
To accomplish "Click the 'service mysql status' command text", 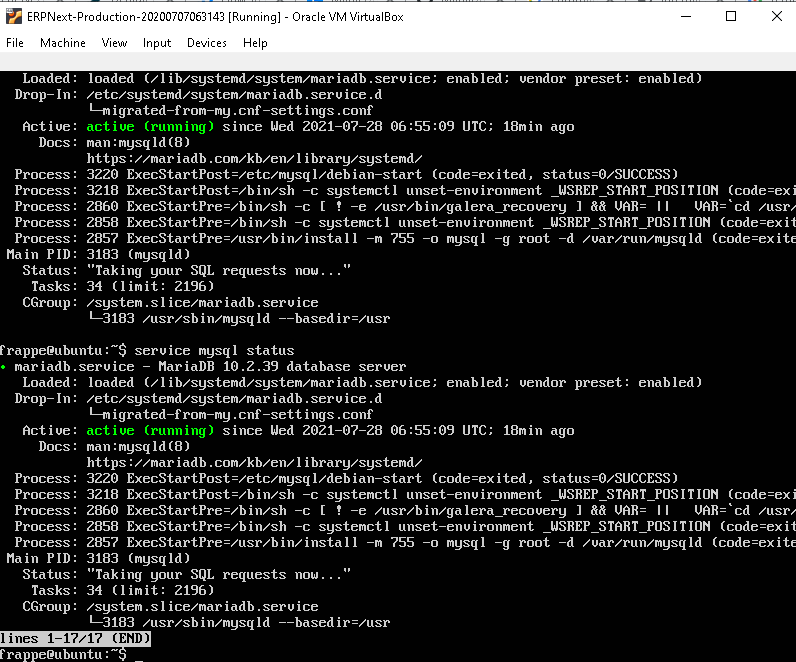I will click(x=214, y=350).
